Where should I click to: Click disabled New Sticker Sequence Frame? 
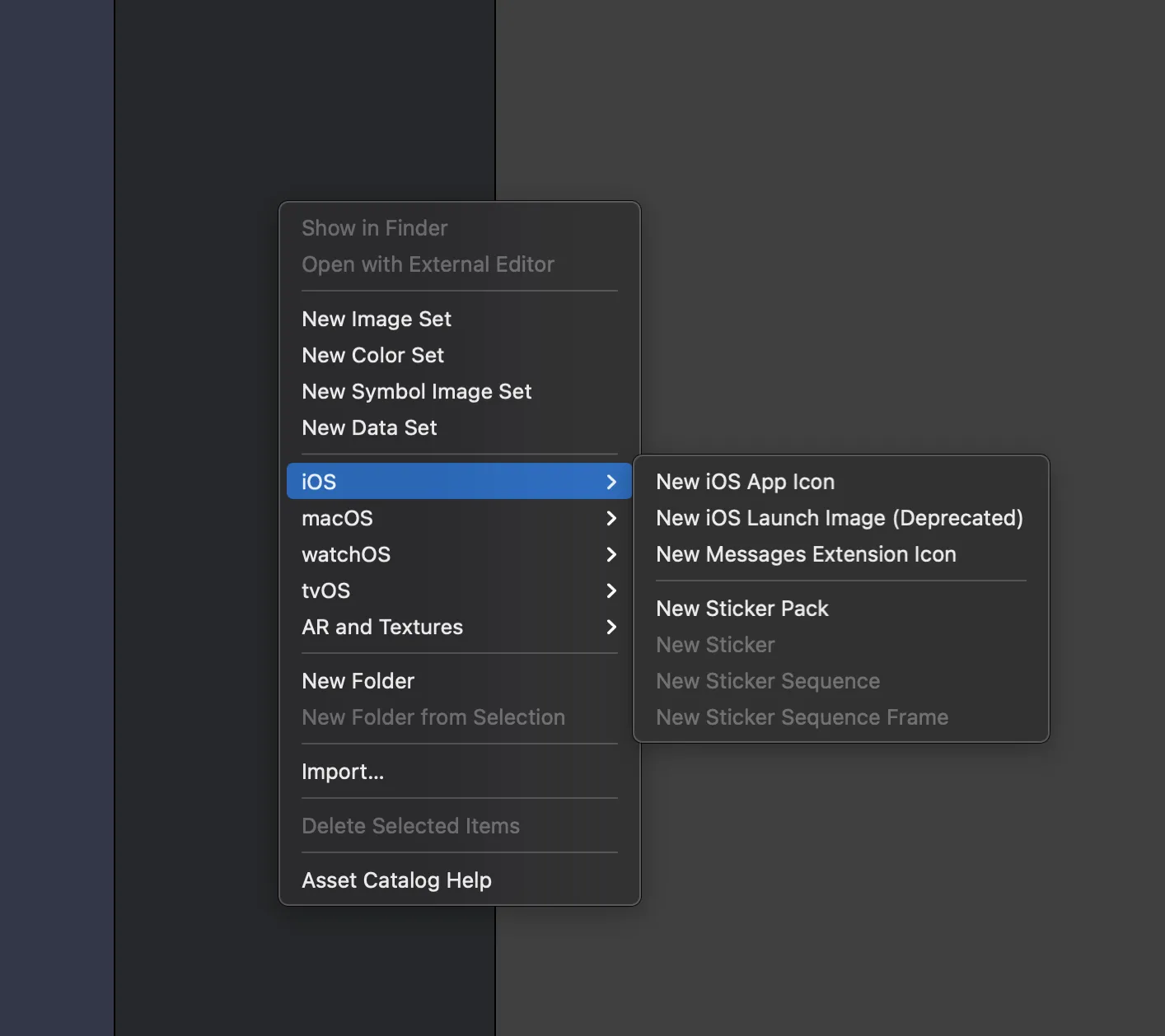point(841,717)
